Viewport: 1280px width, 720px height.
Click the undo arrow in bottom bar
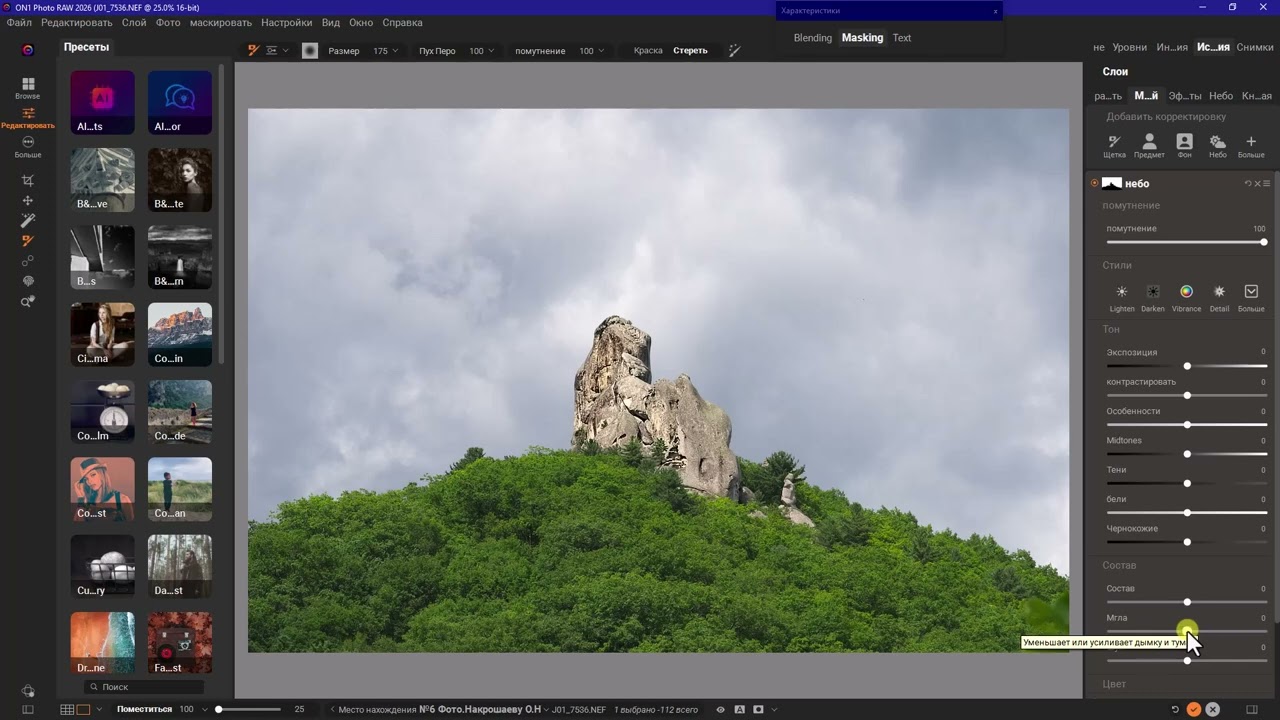click(x=1175, y=709)
